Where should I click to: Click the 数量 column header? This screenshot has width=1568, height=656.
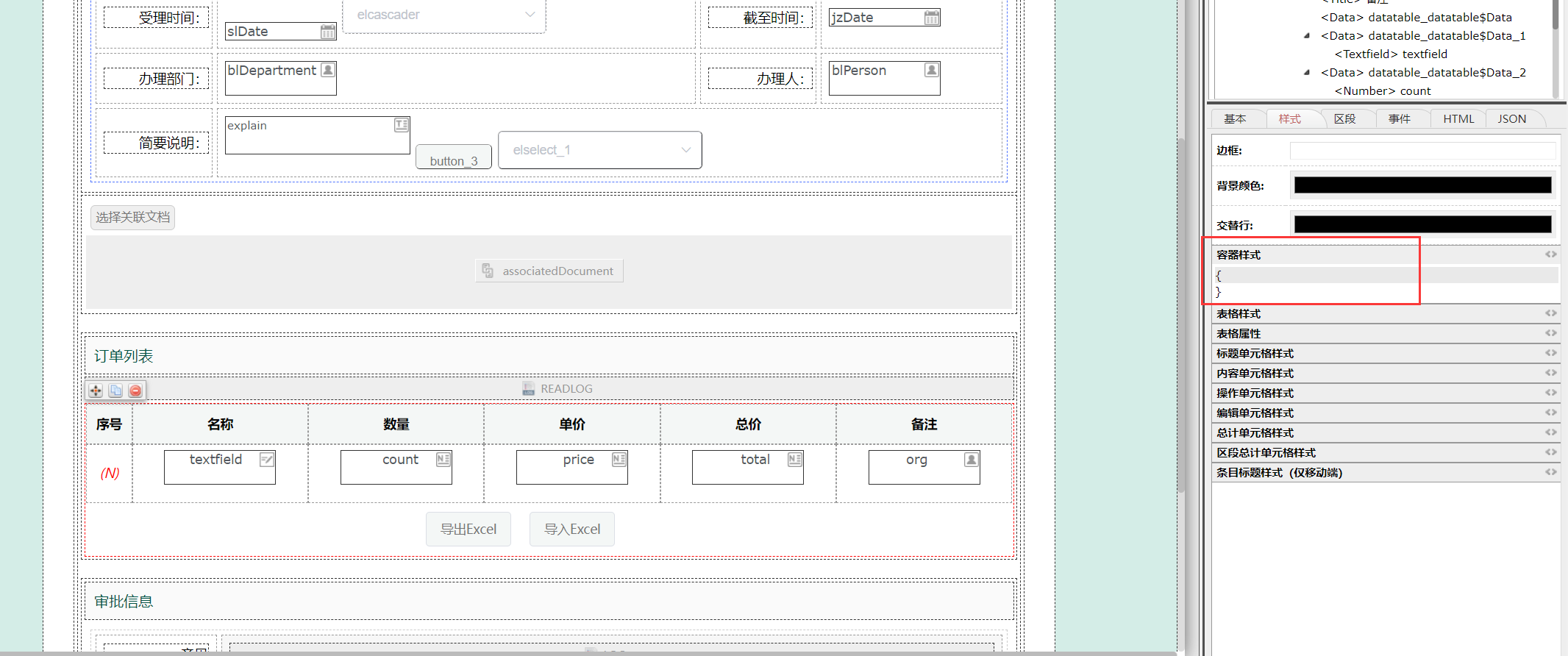click(396, 424)
